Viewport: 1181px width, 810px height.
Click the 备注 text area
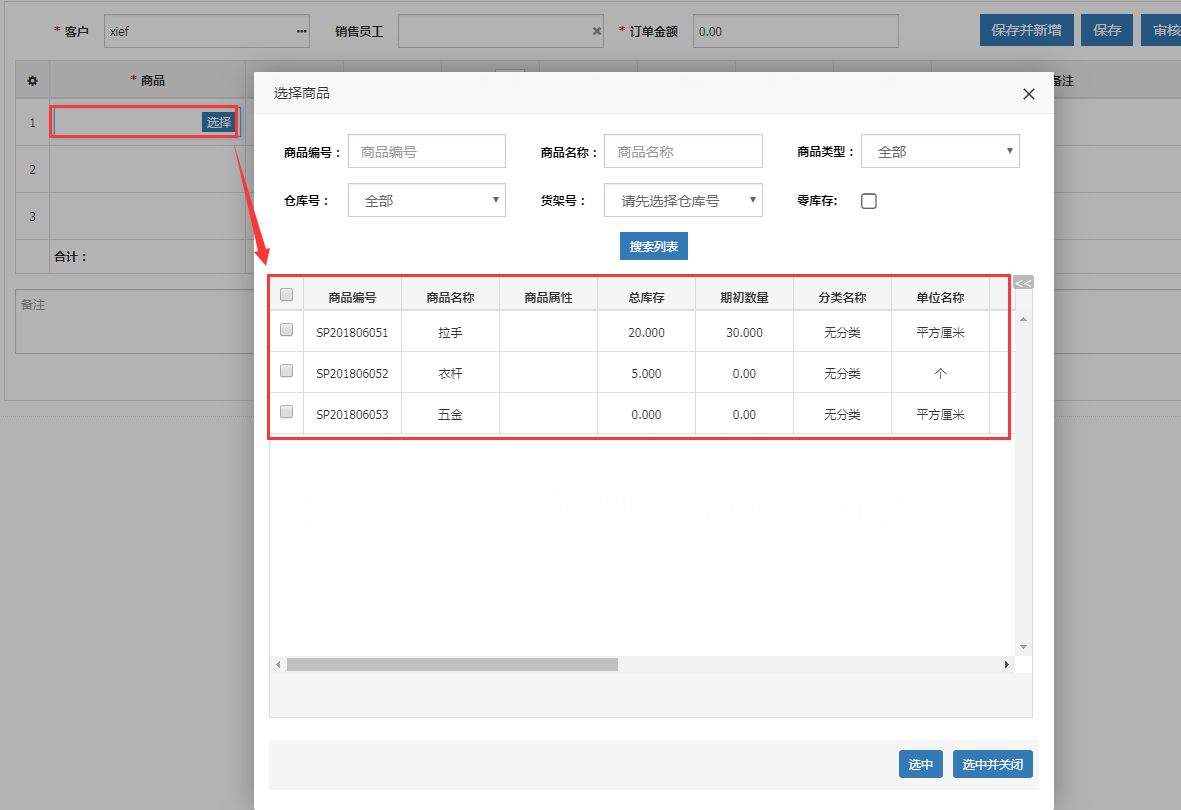(x=136, y=321)
